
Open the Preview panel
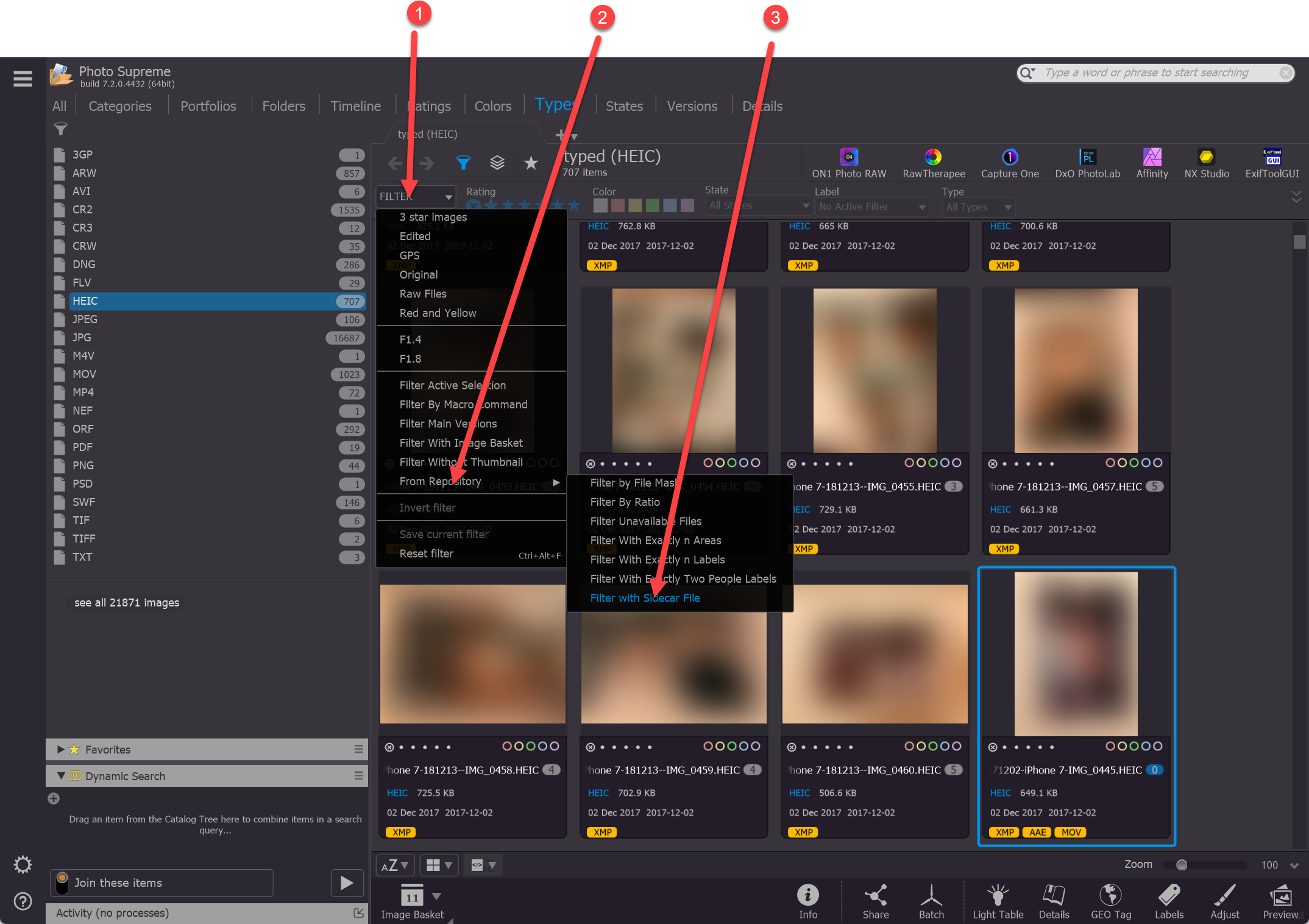(1280, 901)
